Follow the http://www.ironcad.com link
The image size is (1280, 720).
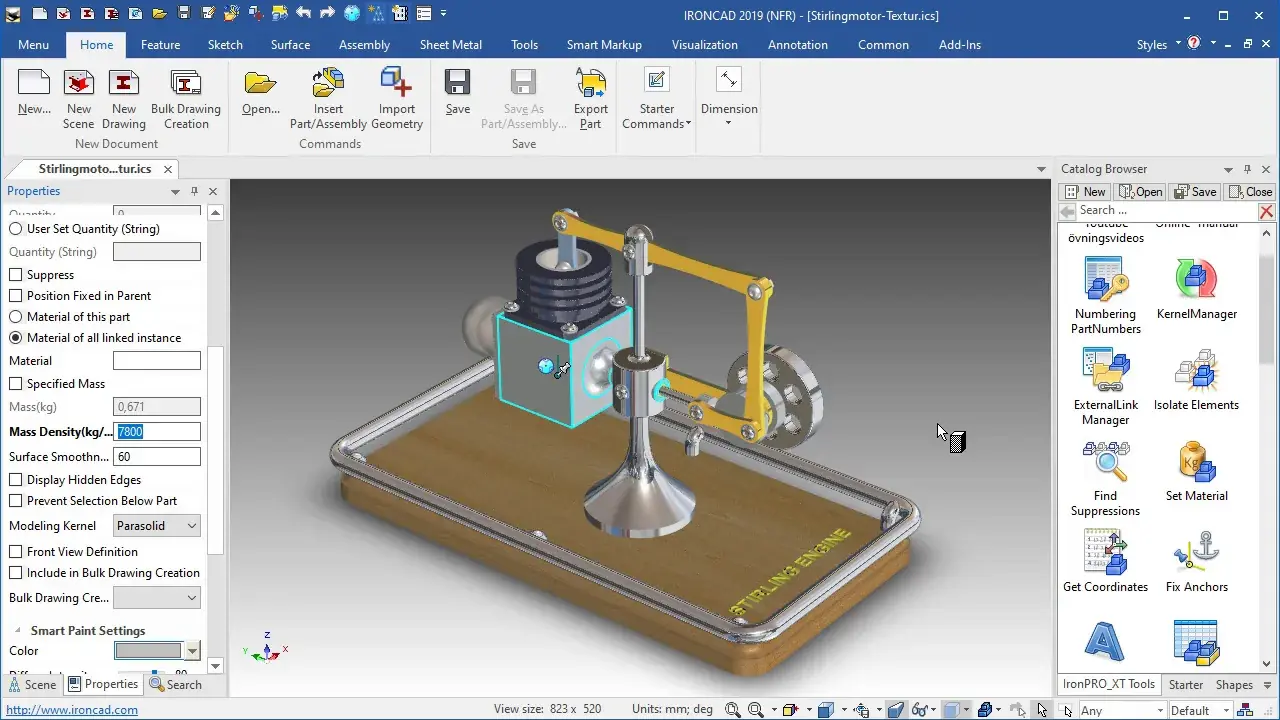pos(72,710)
